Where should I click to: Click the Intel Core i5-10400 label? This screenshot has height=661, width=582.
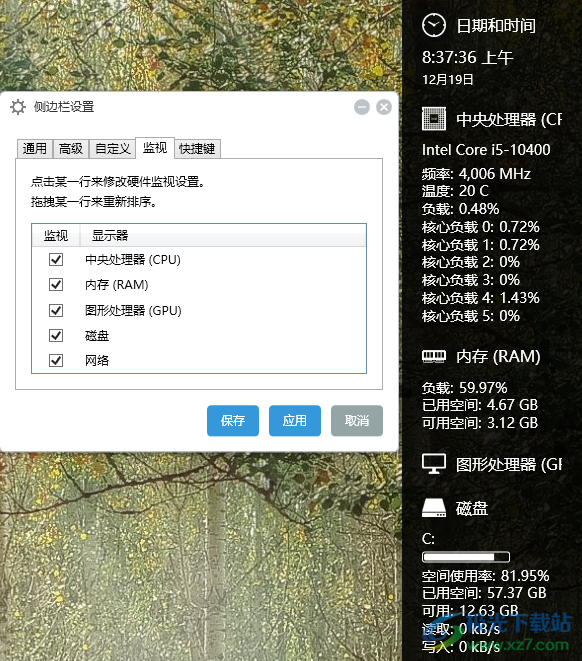(486, 150)
